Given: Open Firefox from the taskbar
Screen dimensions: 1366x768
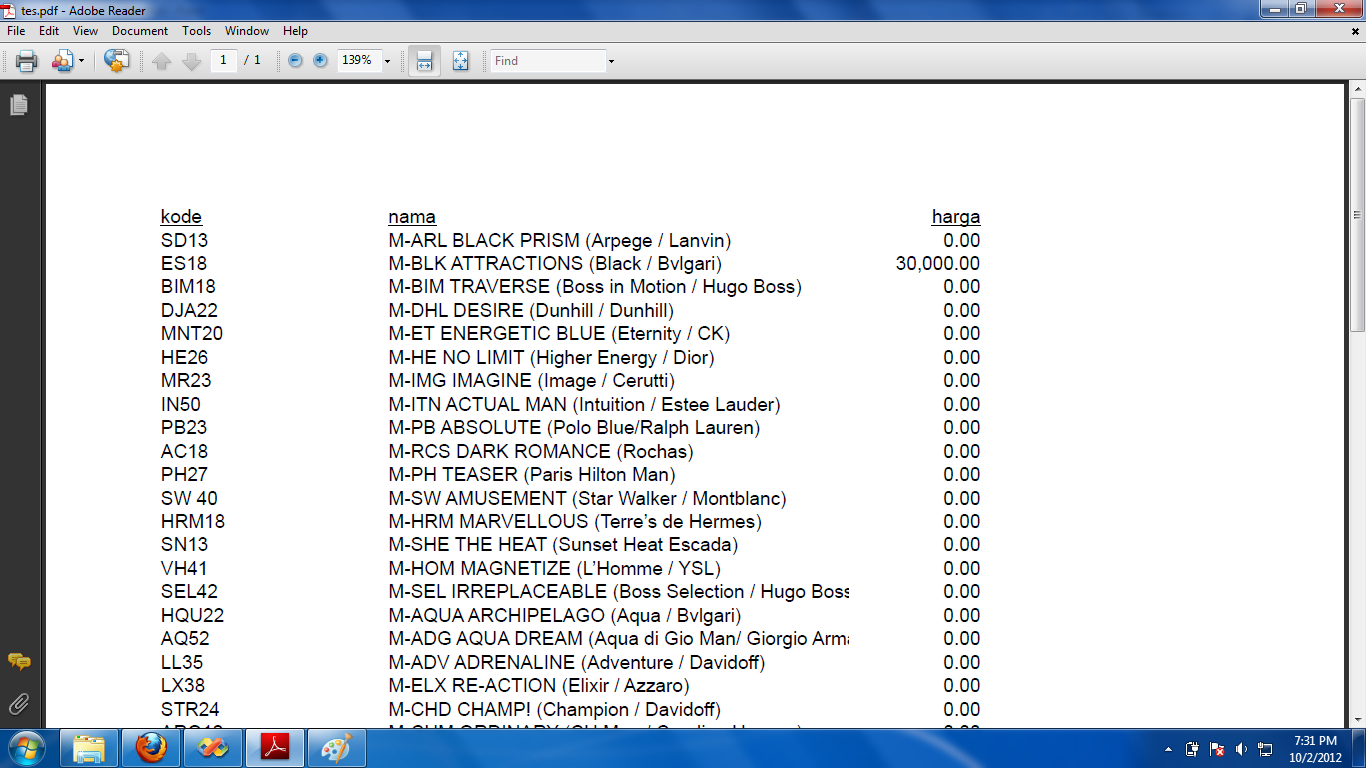Looking at the screenshot, I should point(151,747).
